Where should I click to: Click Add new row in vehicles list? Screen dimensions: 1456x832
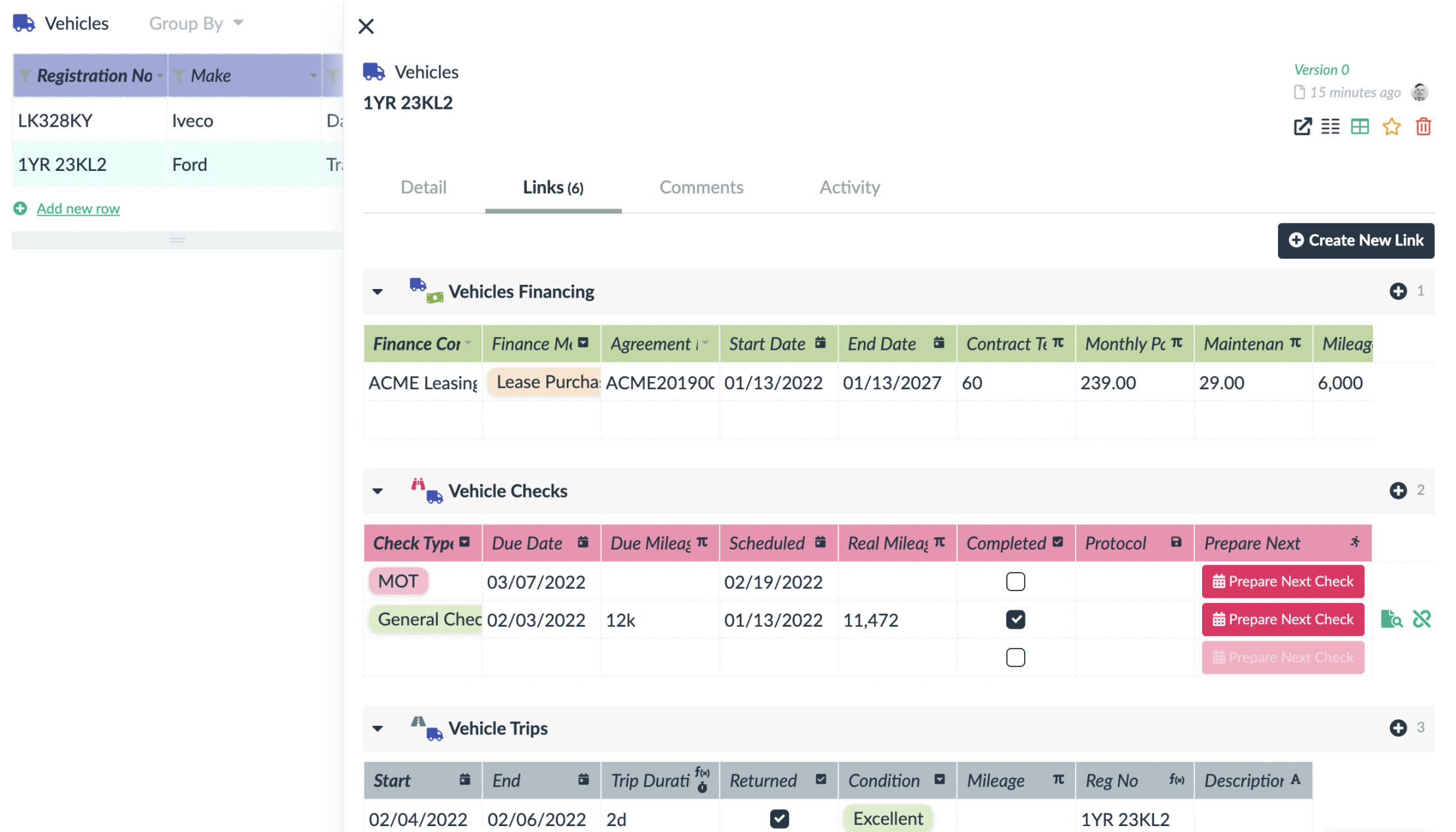[77, 207]
